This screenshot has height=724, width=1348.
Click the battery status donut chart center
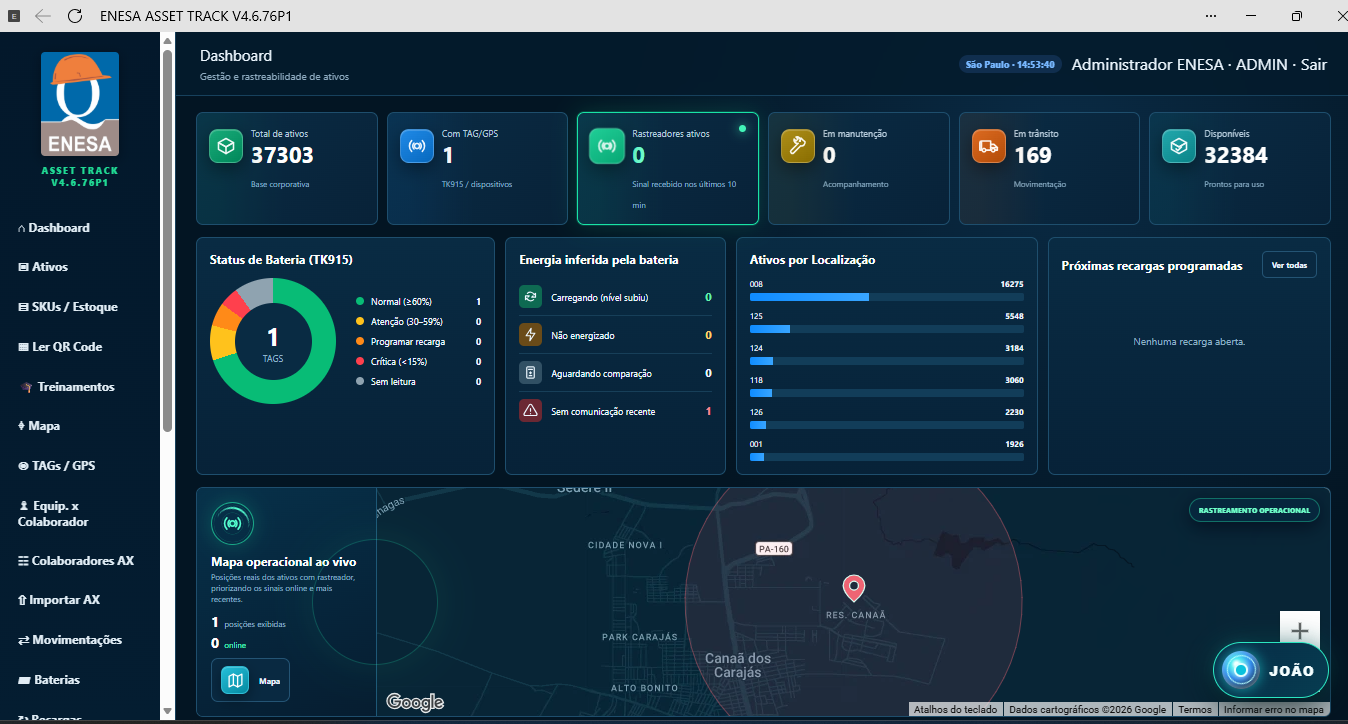pyautogui.click(x=273, y=341)
